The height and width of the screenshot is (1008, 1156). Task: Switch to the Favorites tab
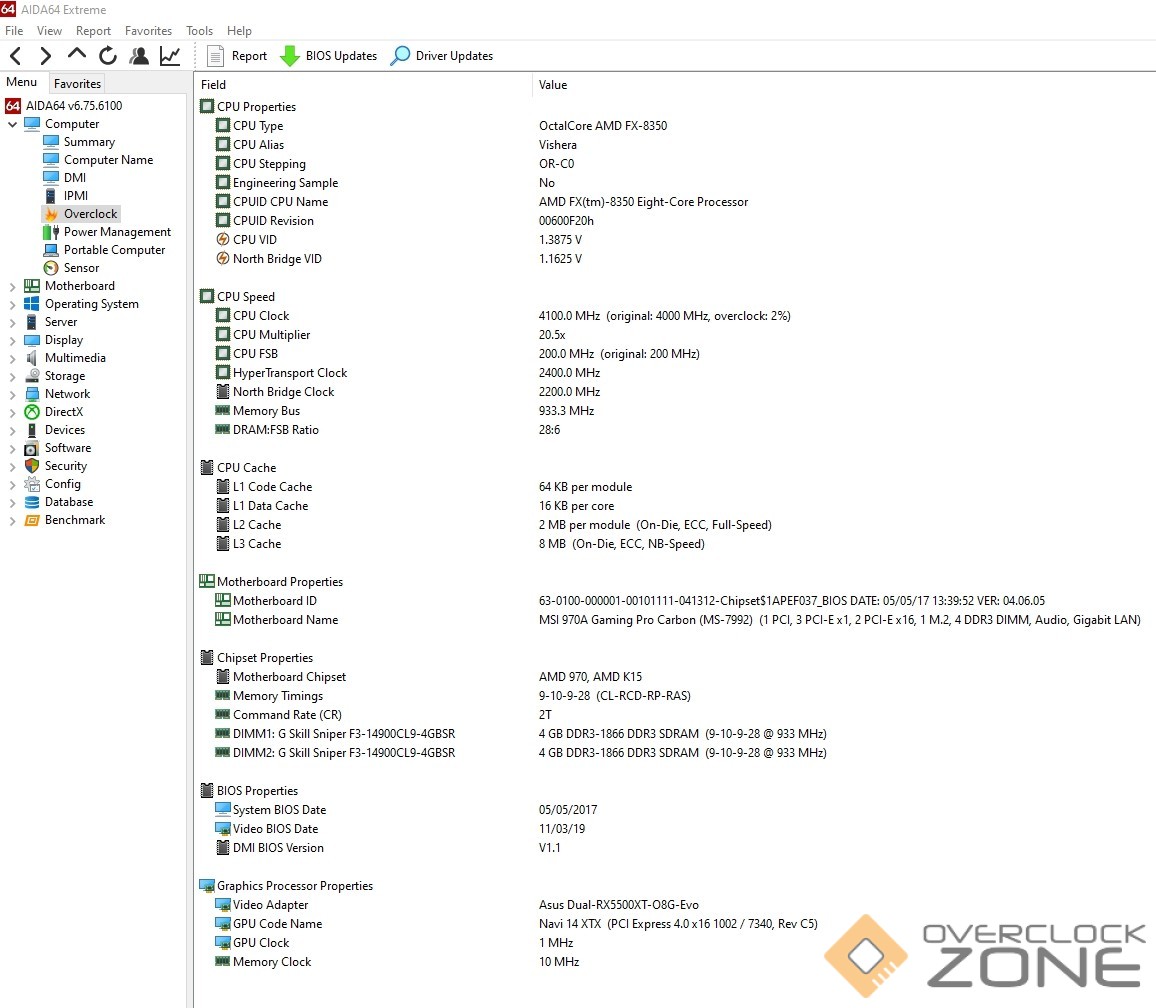(77, 83)
